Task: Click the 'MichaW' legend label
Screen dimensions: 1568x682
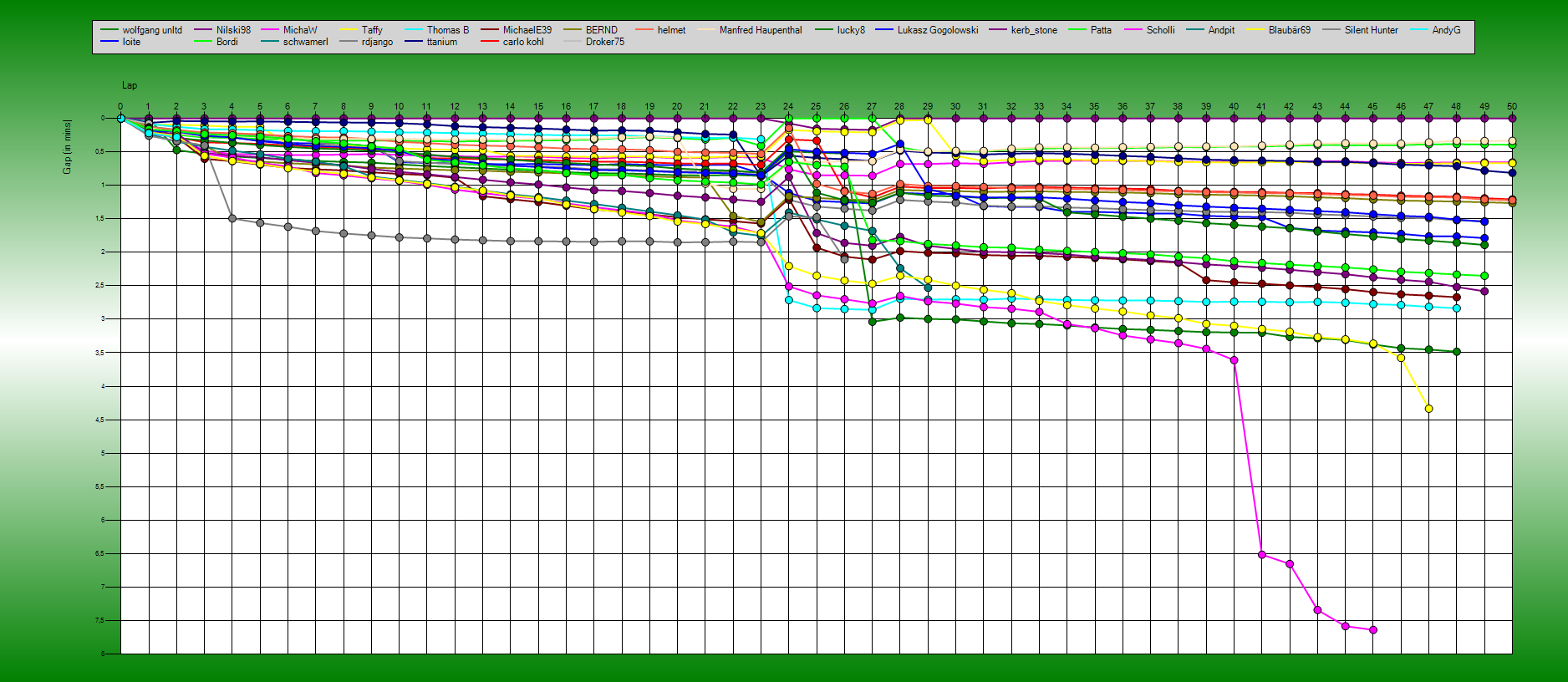Action: pyautogui.click(x=300, y=30)
